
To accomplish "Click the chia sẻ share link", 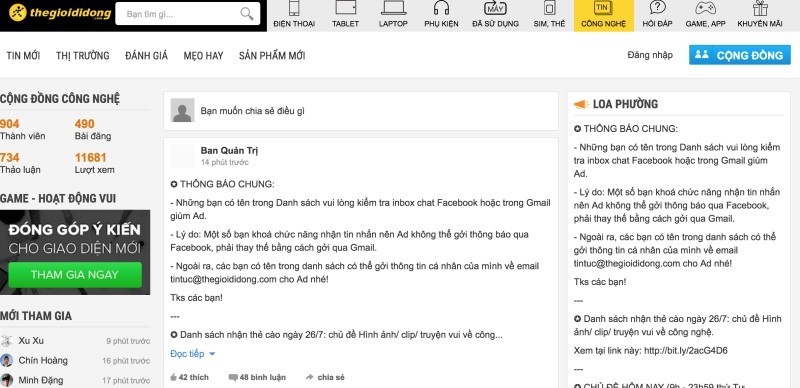I will [331, 377].
